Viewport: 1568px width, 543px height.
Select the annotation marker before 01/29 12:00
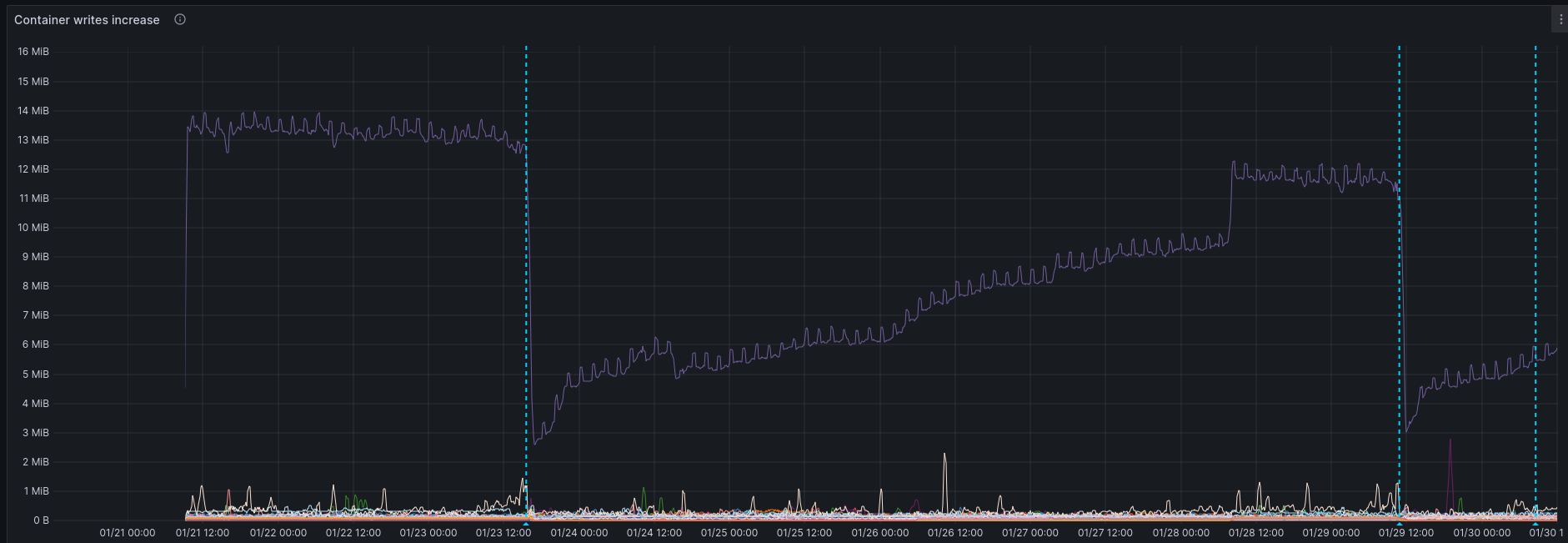tap(1399, 522)
